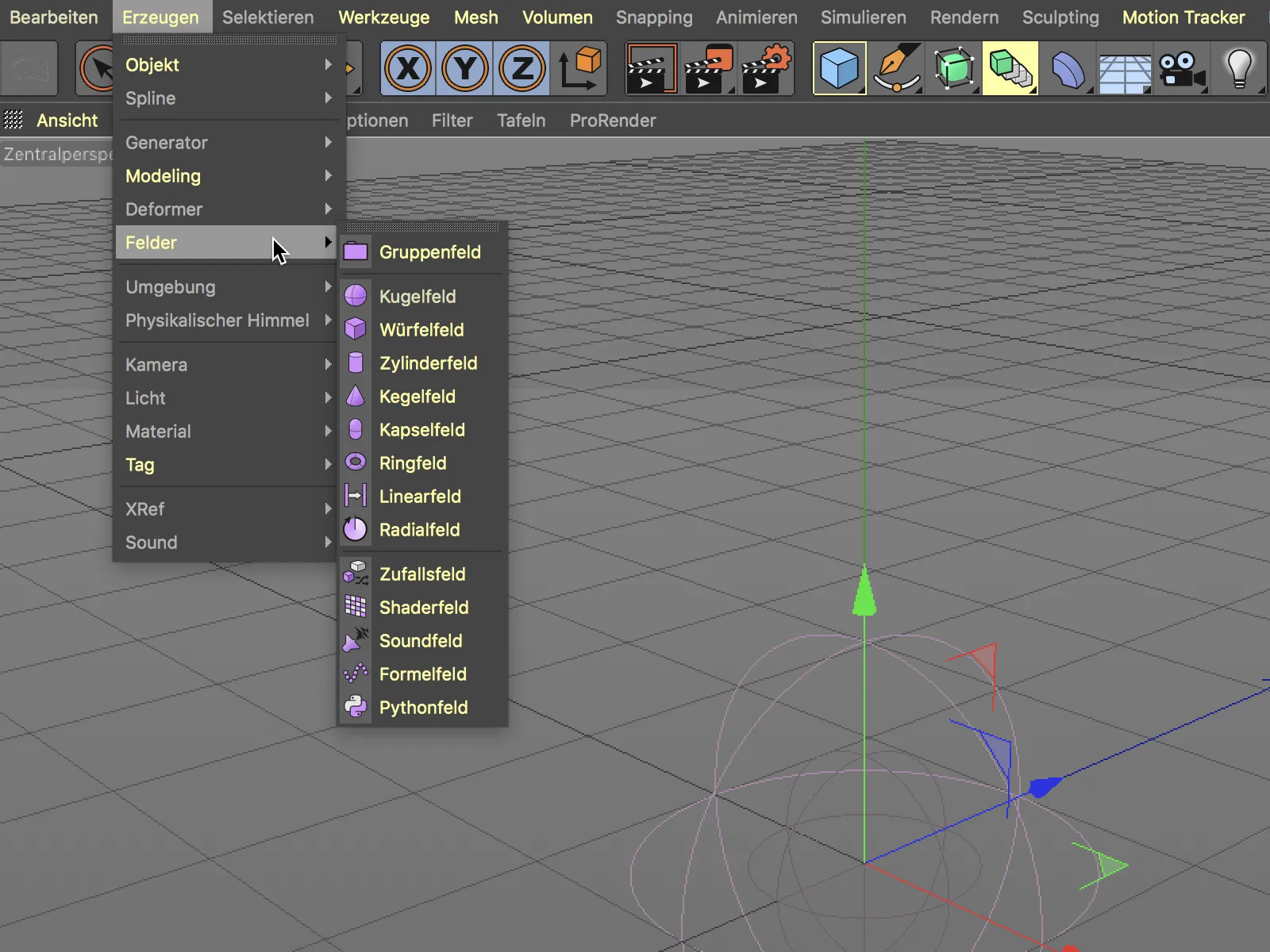Open the Rendern menu
The width and height of the screenshot is (1270, 952).
[x=964, y=17]
